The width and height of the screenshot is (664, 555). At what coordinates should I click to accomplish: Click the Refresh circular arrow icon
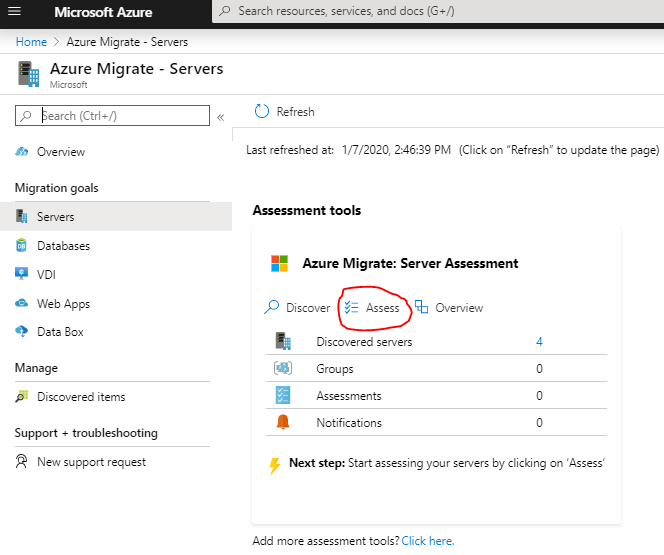point(262,111)
